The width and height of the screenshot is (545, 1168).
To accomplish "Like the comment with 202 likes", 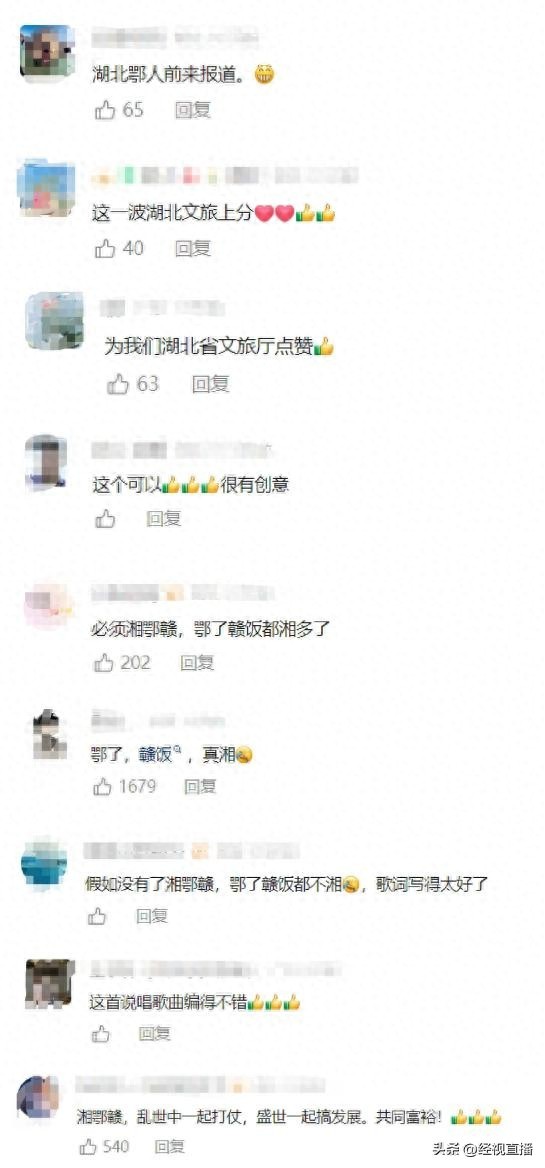I will pos(103,662).
